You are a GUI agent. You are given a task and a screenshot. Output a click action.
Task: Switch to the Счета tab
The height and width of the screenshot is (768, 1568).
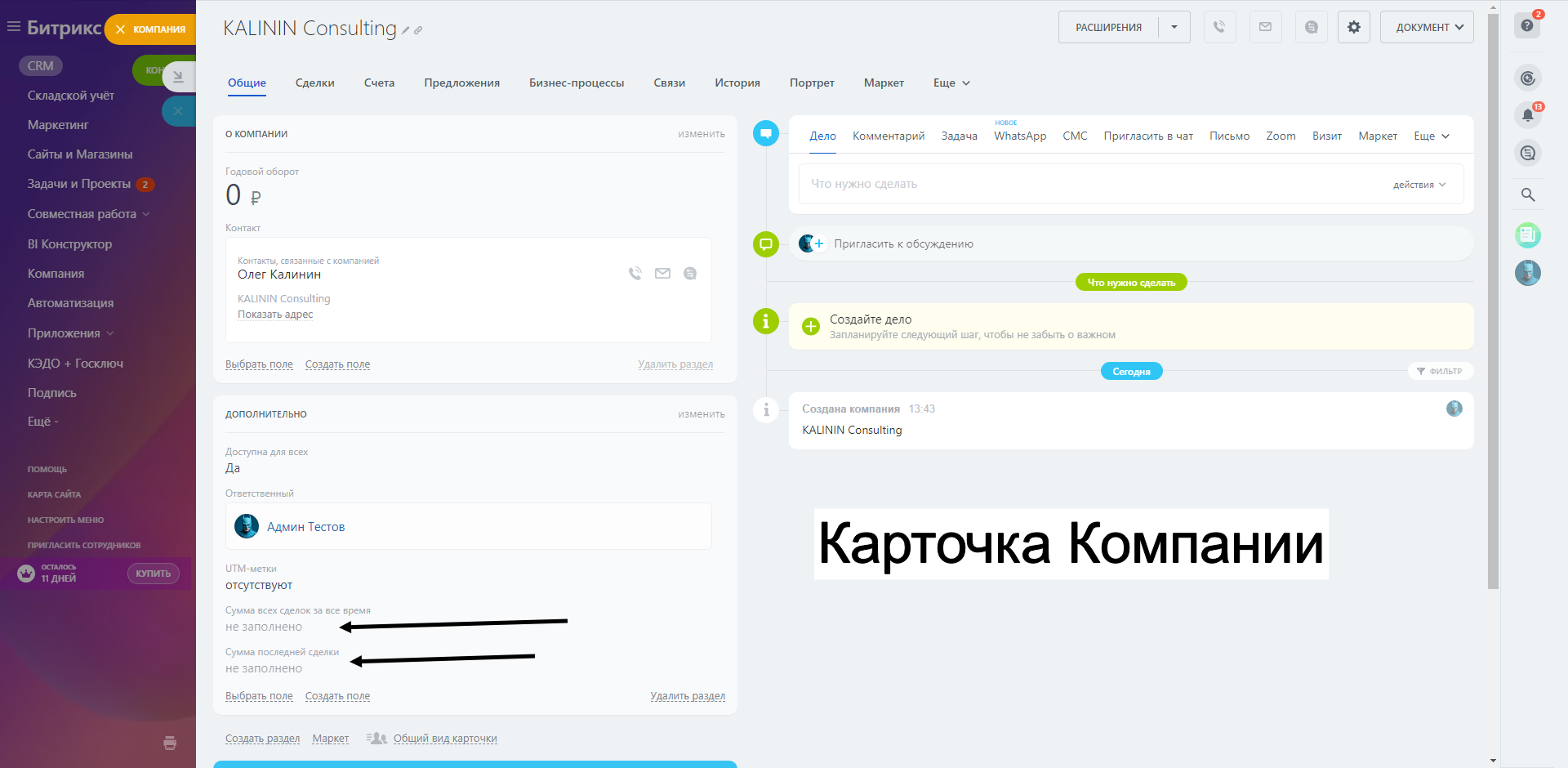[379, 83]
